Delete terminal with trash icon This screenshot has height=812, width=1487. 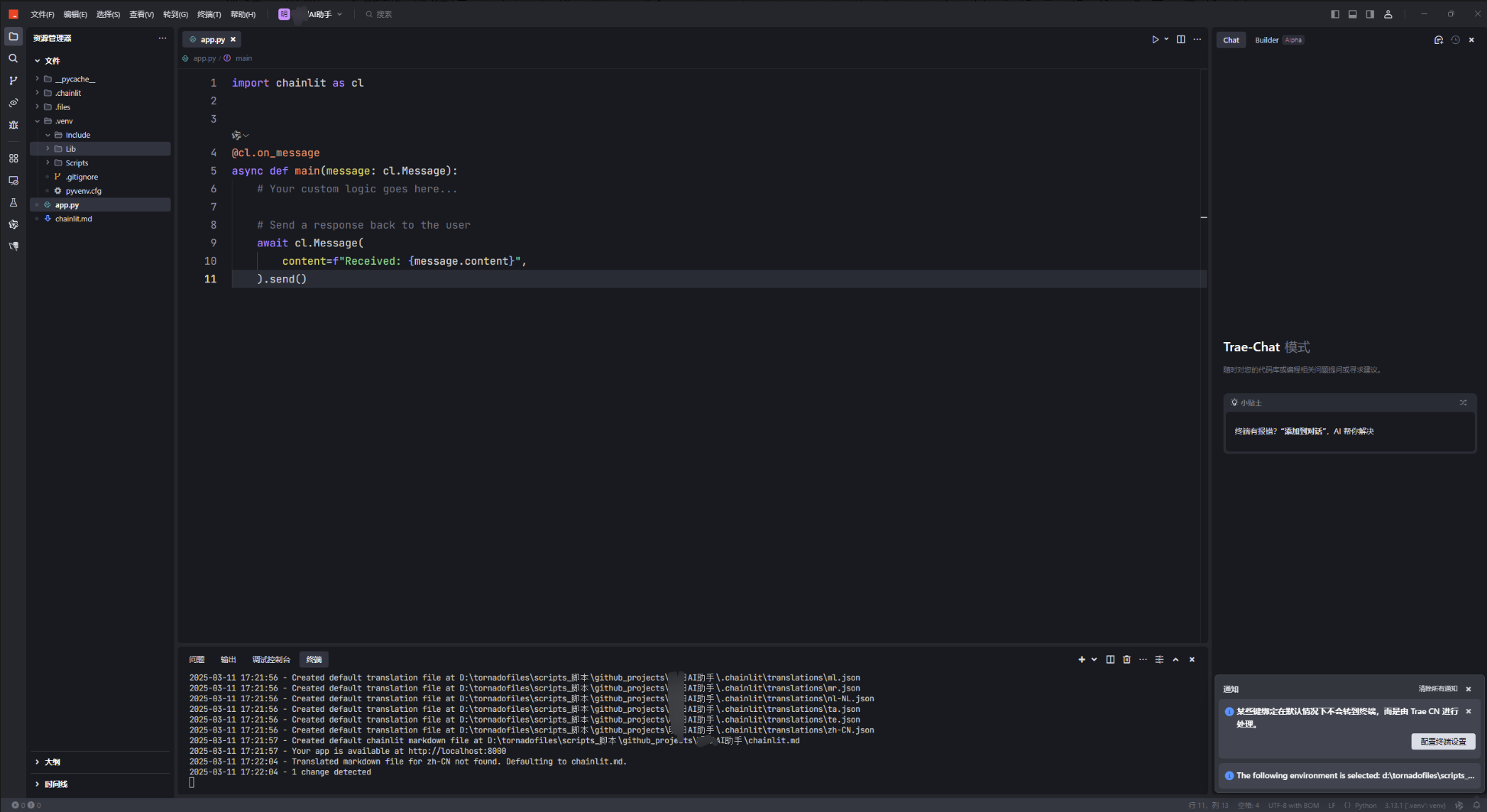pyautogui.click(x=1126, y=659)
